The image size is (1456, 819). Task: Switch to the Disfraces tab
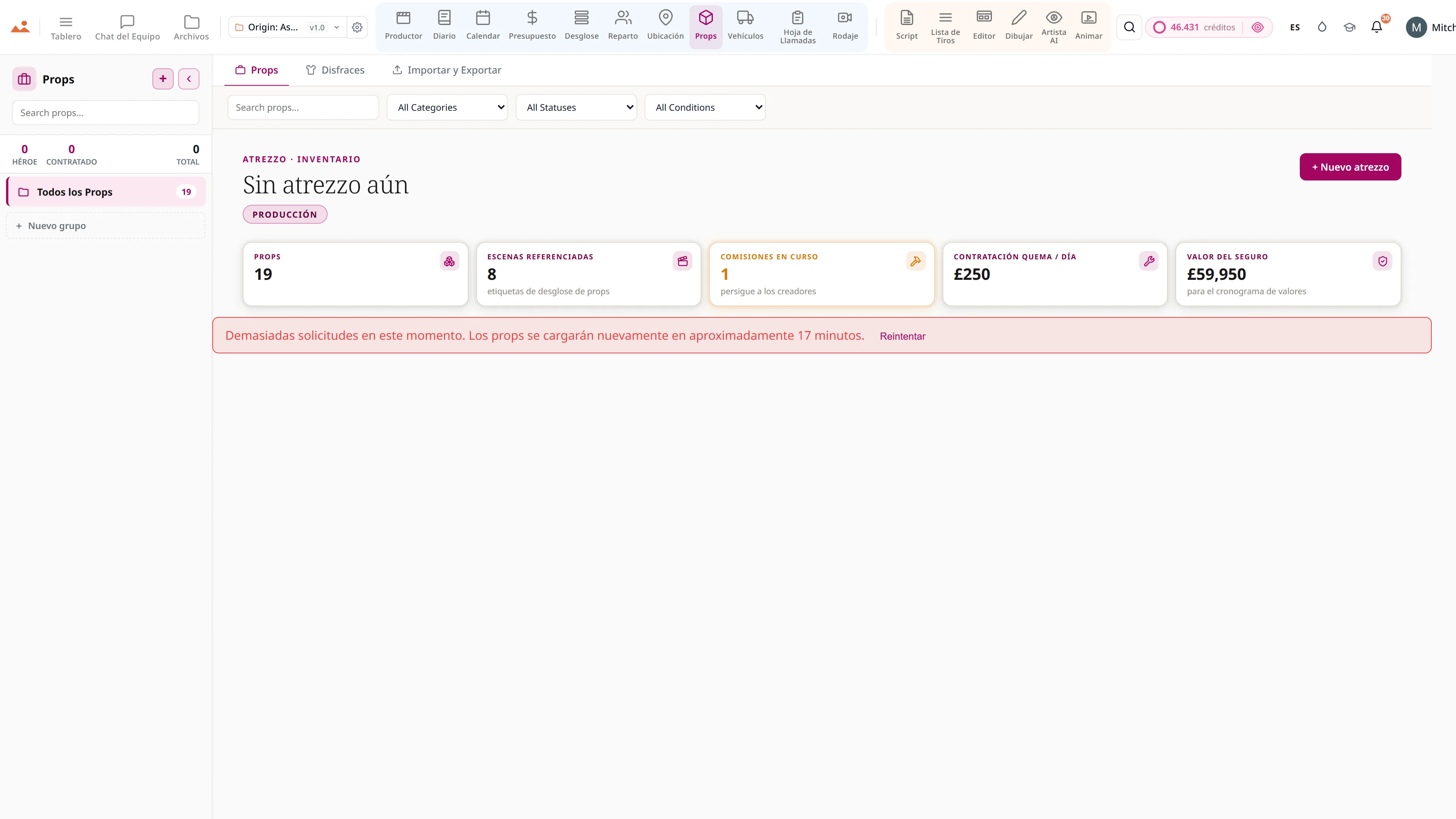point(335,70)
